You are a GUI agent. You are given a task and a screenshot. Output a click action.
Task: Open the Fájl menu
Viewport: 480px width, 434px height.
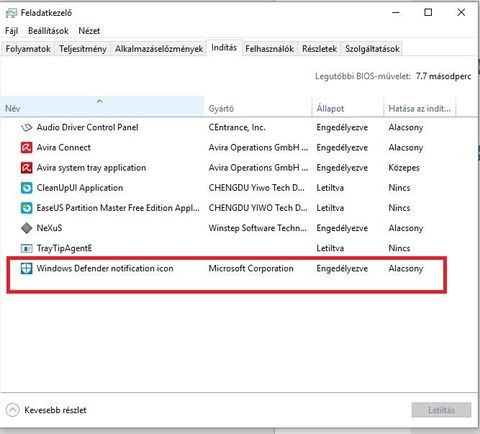point(12,31)
